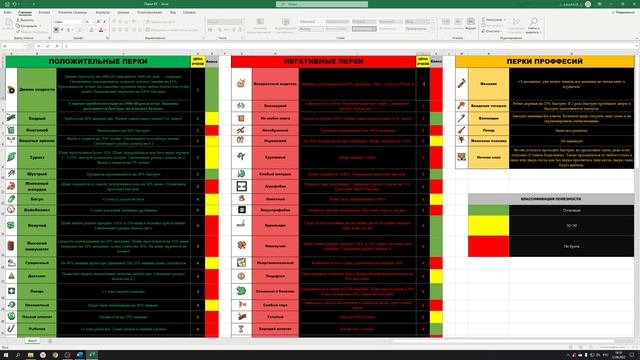This screenshot has height=360, width=640.
Task: Collapse the ribbon with the corner arrow
Action: tap(637, 38)
